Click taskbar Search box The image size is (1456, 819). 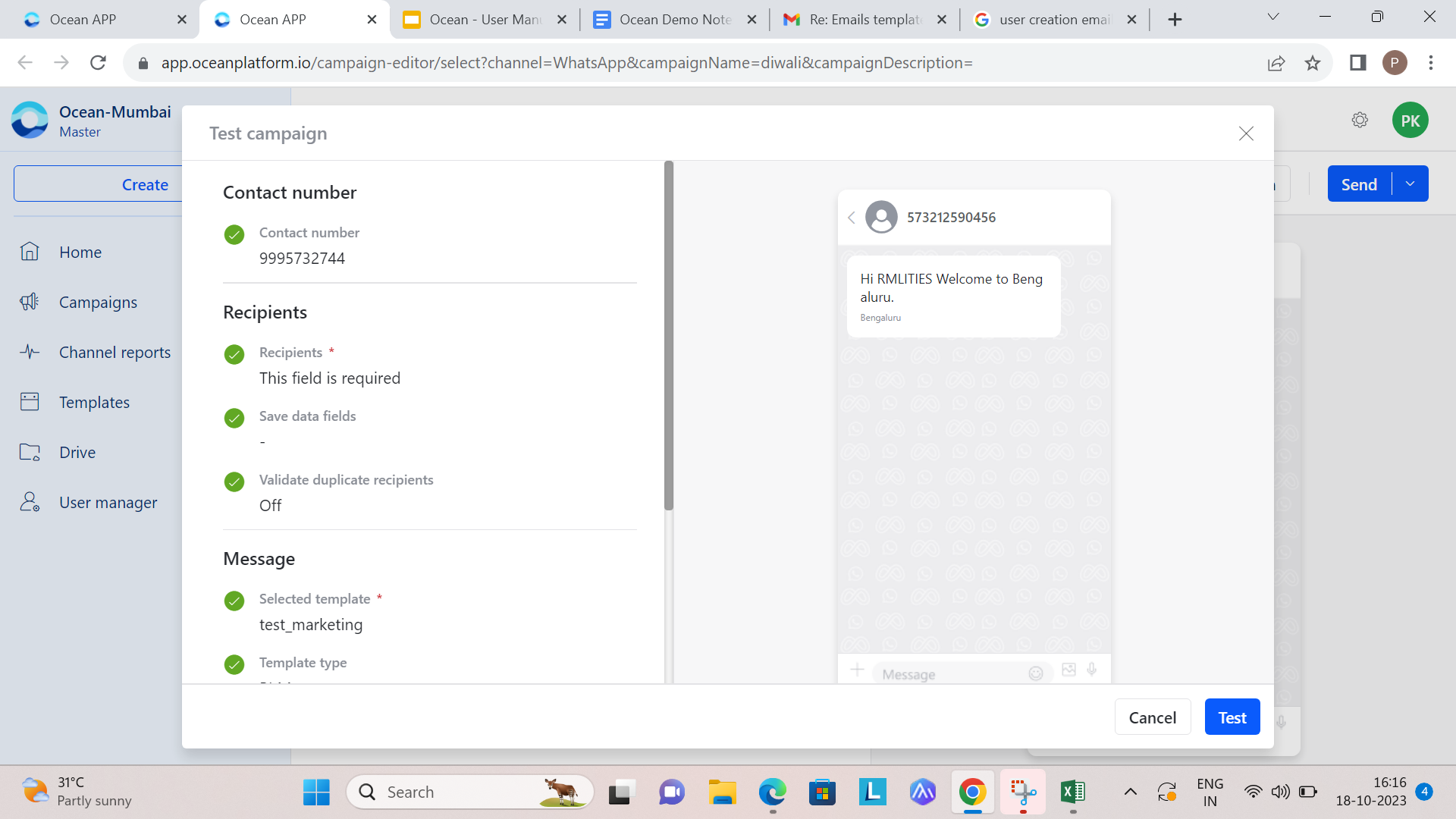(470, 792)
